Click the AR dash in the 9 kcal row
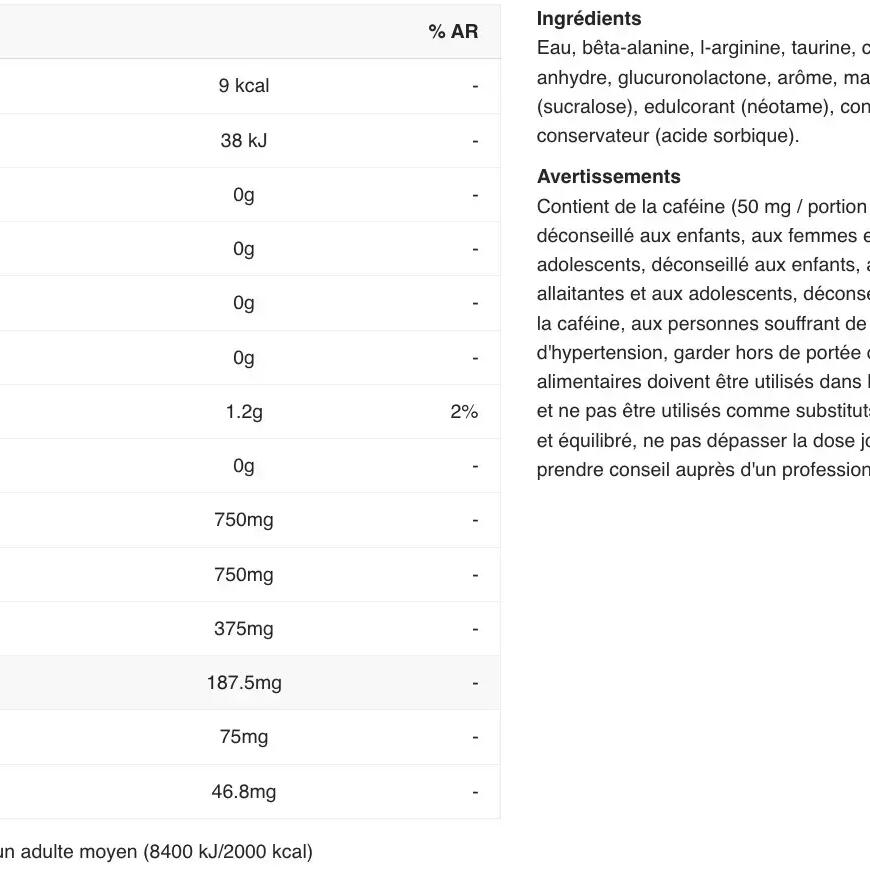 coord(475,86)
